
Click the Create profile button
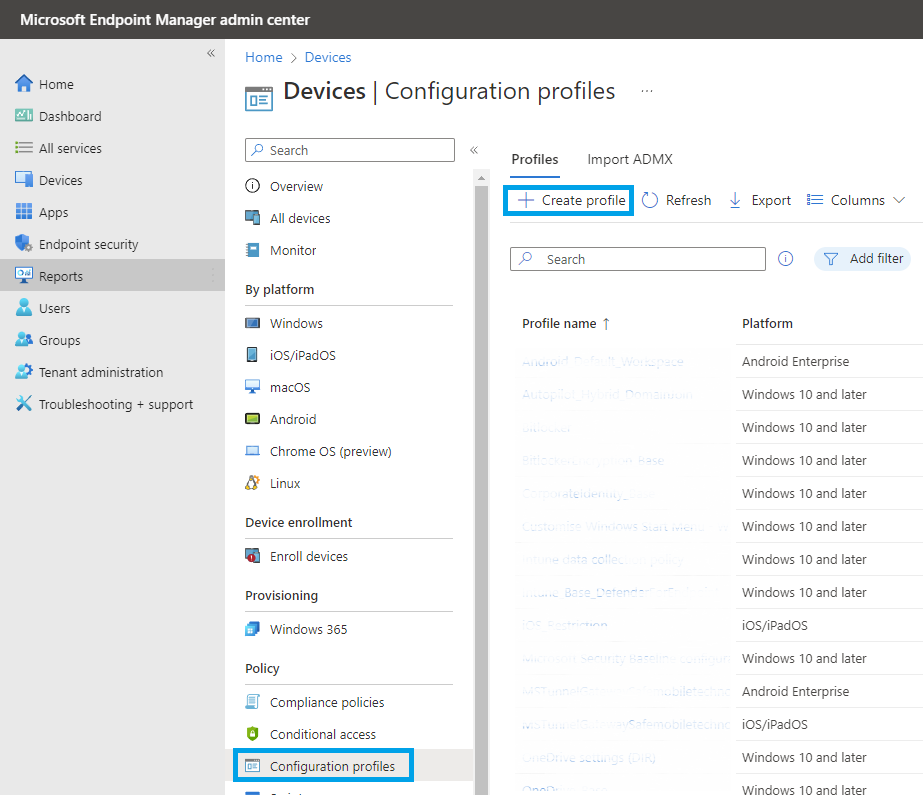(x=568, y=200)
